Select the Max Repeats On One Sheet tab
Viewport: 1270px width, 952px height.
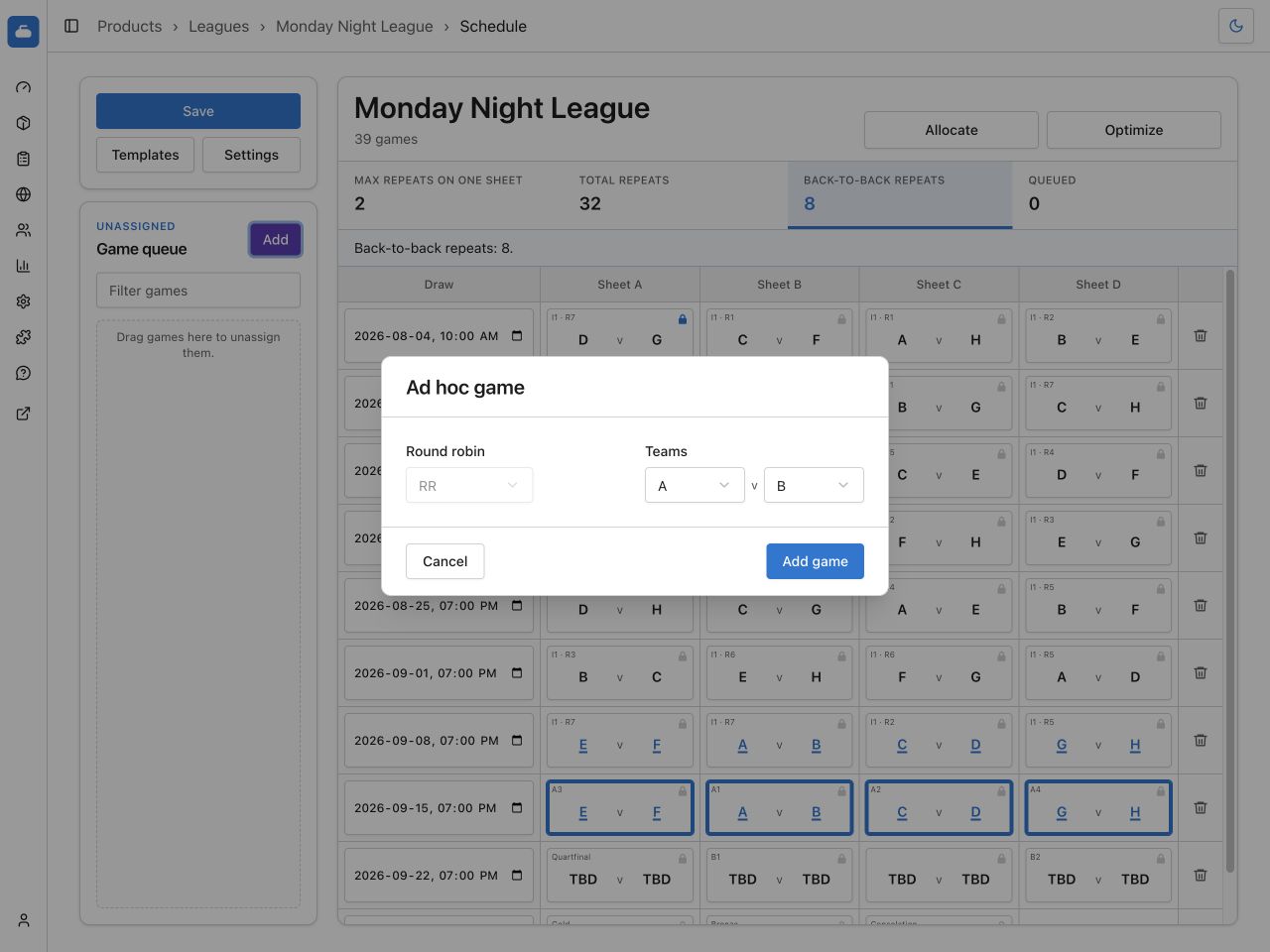pos(450,194)
